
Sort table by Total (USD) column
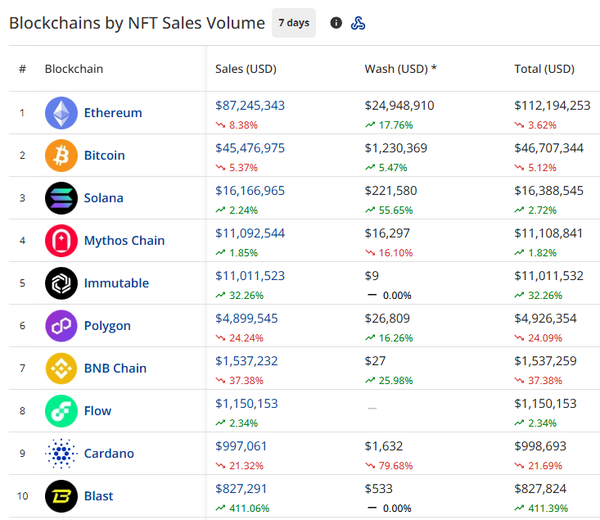(x=544, y=69)
